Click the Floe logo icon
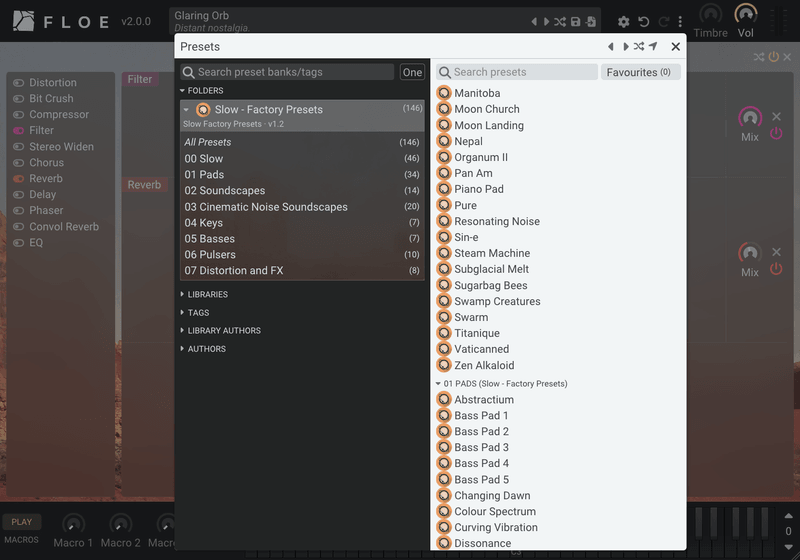Screen dimensions: 800x560 [23, 21]
